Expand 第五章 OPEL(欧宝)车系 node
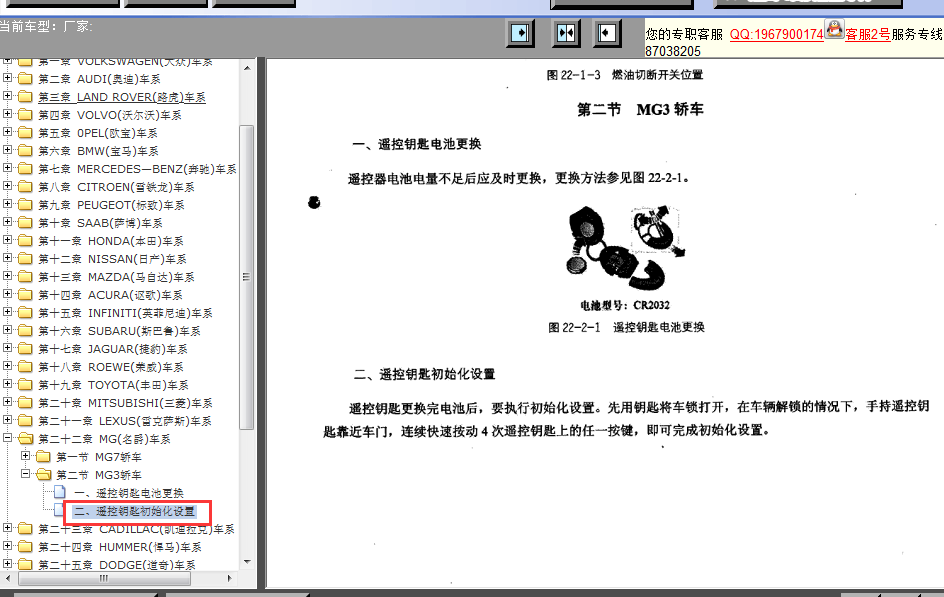Image resolution: width=944 pixels, height=597 pixels. 7,132
